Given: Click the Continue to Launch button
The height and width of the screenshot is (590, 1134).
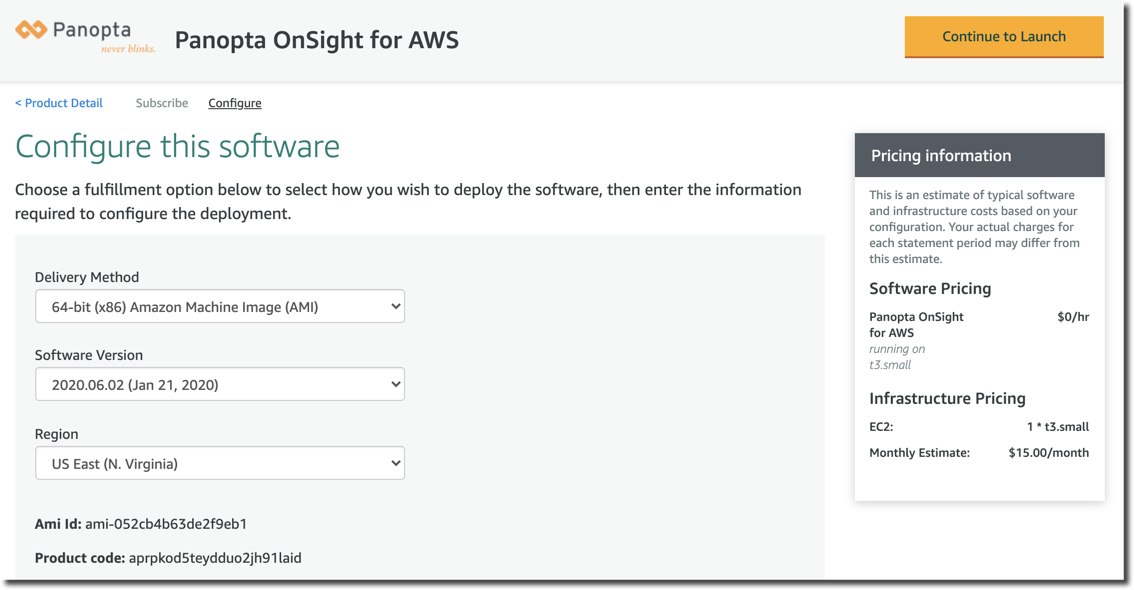Looking at the screenshot, I should [x=1004, y=37].
